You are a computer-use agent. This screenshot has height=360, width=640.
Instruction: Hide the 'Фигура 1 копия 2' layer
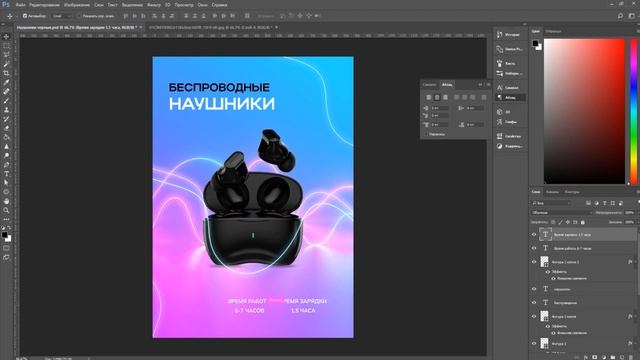(534, 262)
